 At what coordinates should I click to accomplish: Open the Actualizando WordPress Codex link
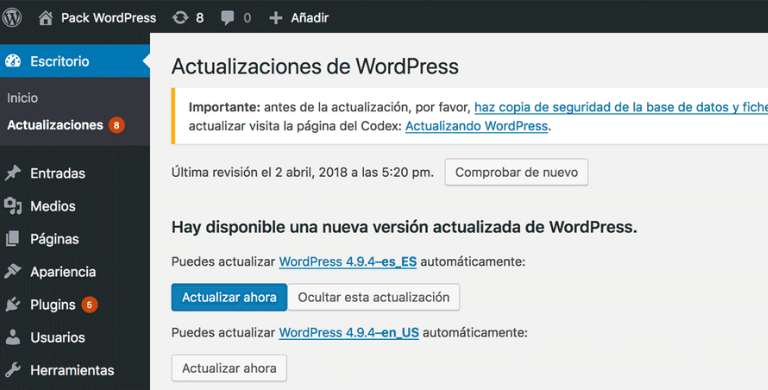tap(477, 126)
